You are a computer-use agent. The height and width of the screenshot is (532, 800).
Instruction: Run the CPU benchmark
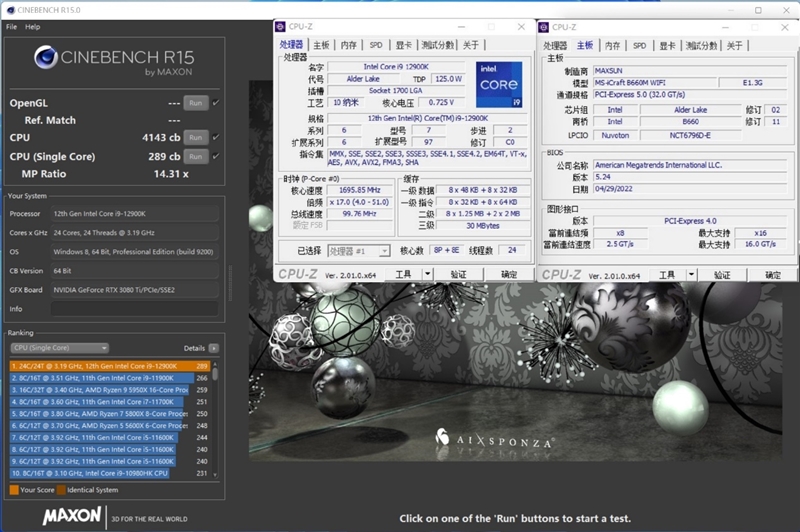click(196, 137)
